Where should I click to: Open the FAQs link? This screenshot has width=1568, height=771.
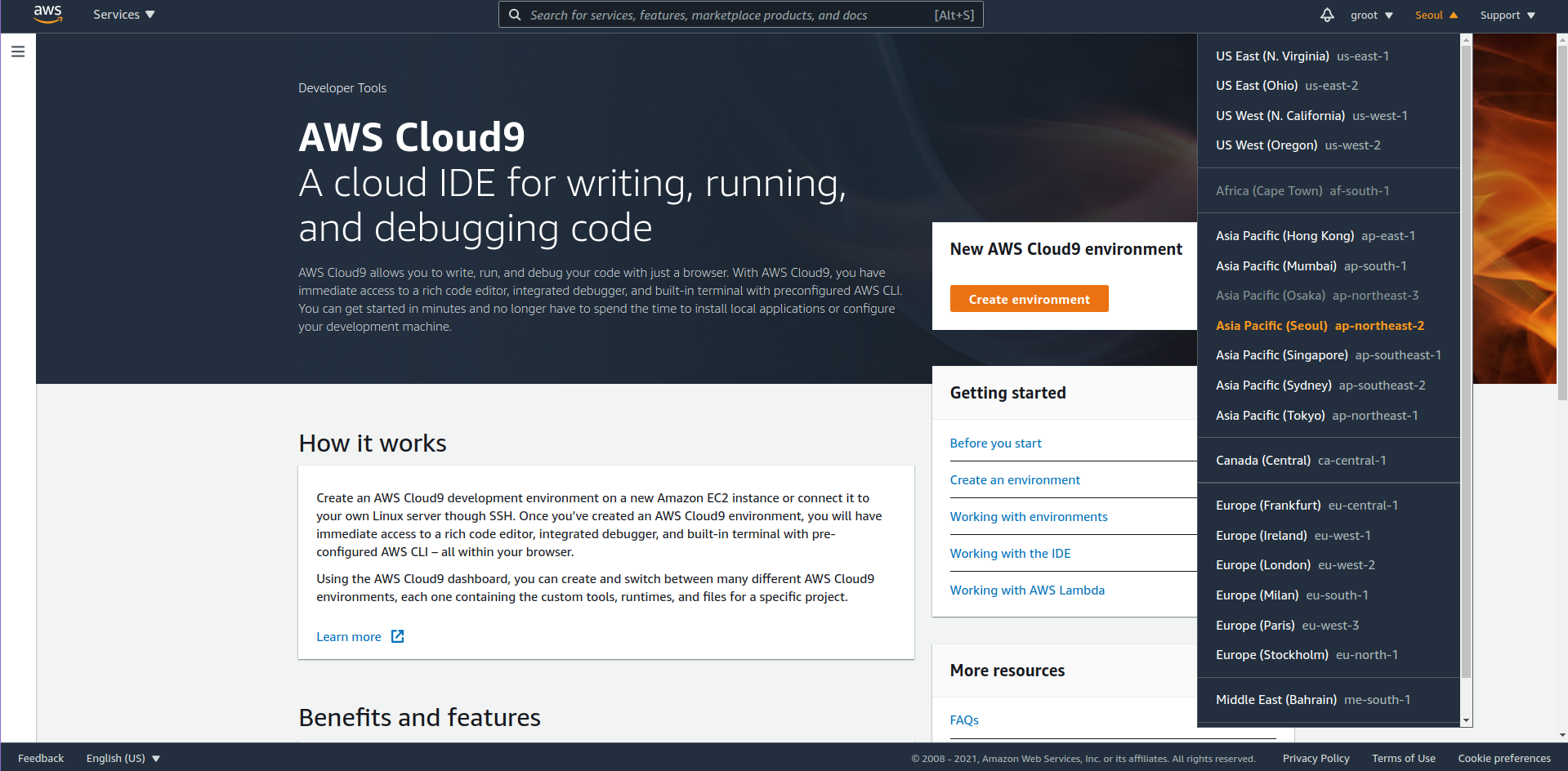coord(964,720)
